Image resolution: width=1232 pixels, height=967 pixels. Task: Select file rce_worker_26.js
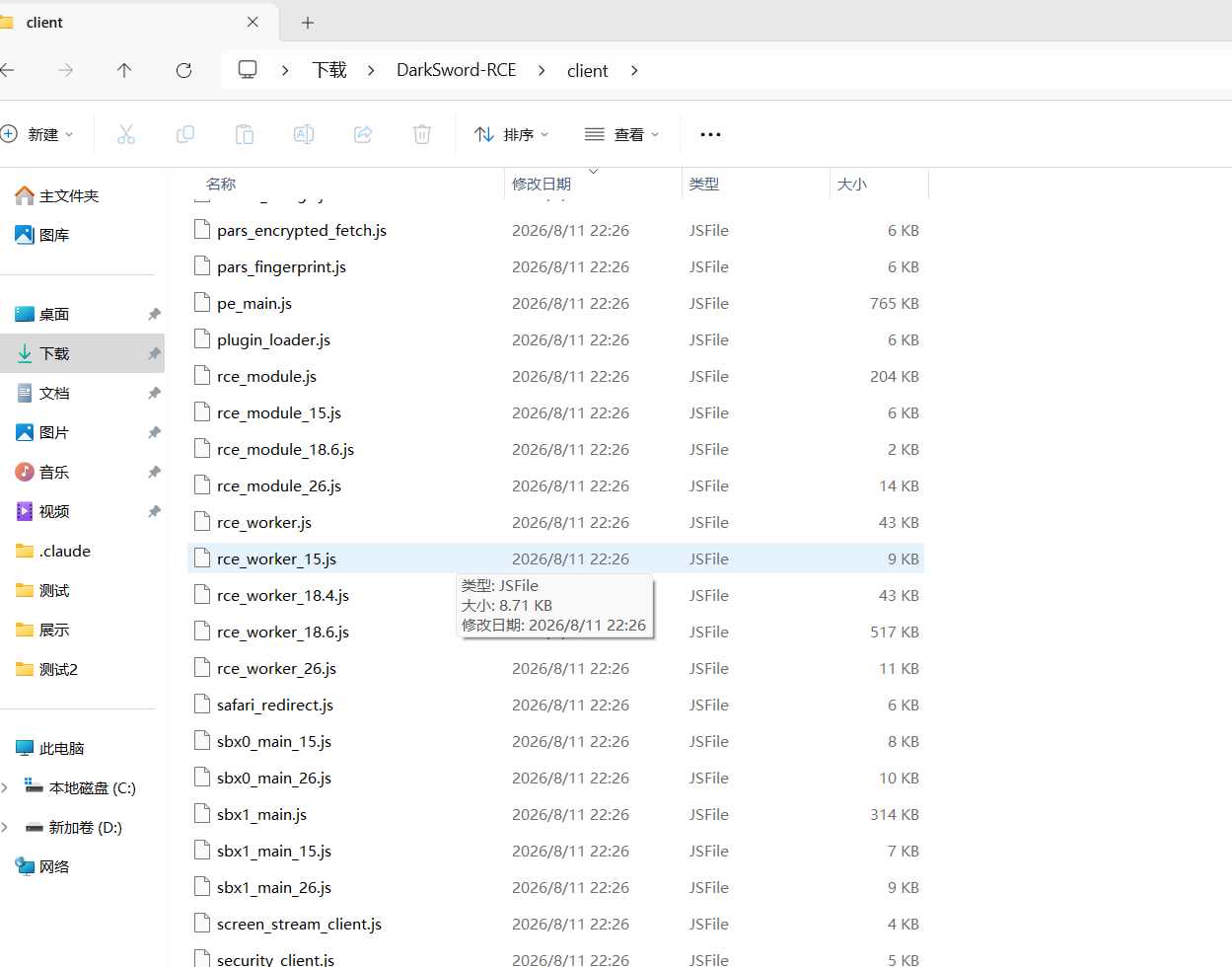pyautogui.click(x=555, y=668)
